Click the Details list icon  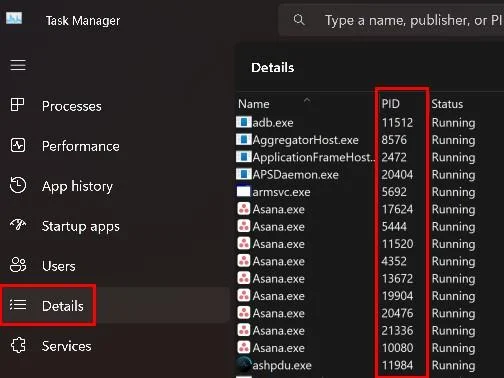coord(18,305)
